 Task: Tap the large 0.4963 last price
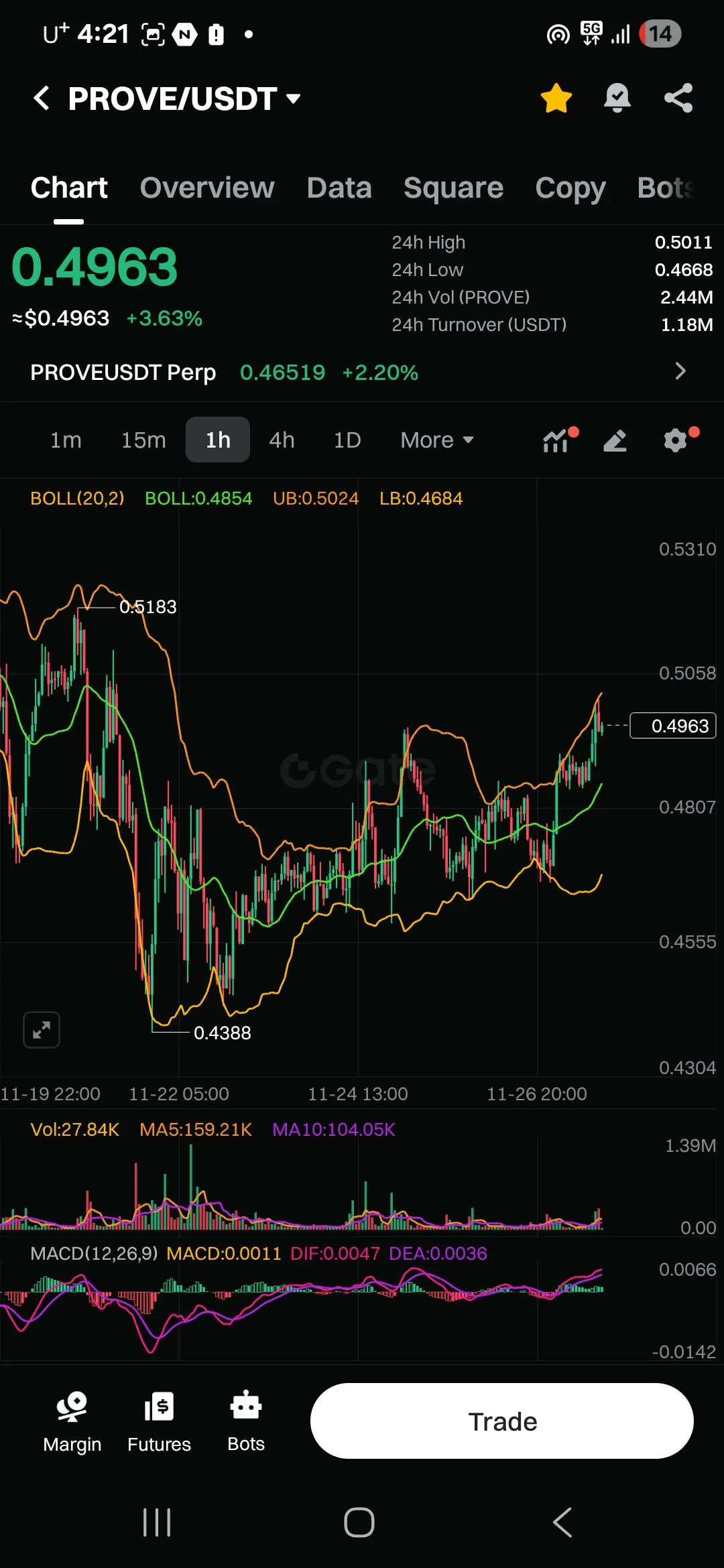(x=95, y=267)
